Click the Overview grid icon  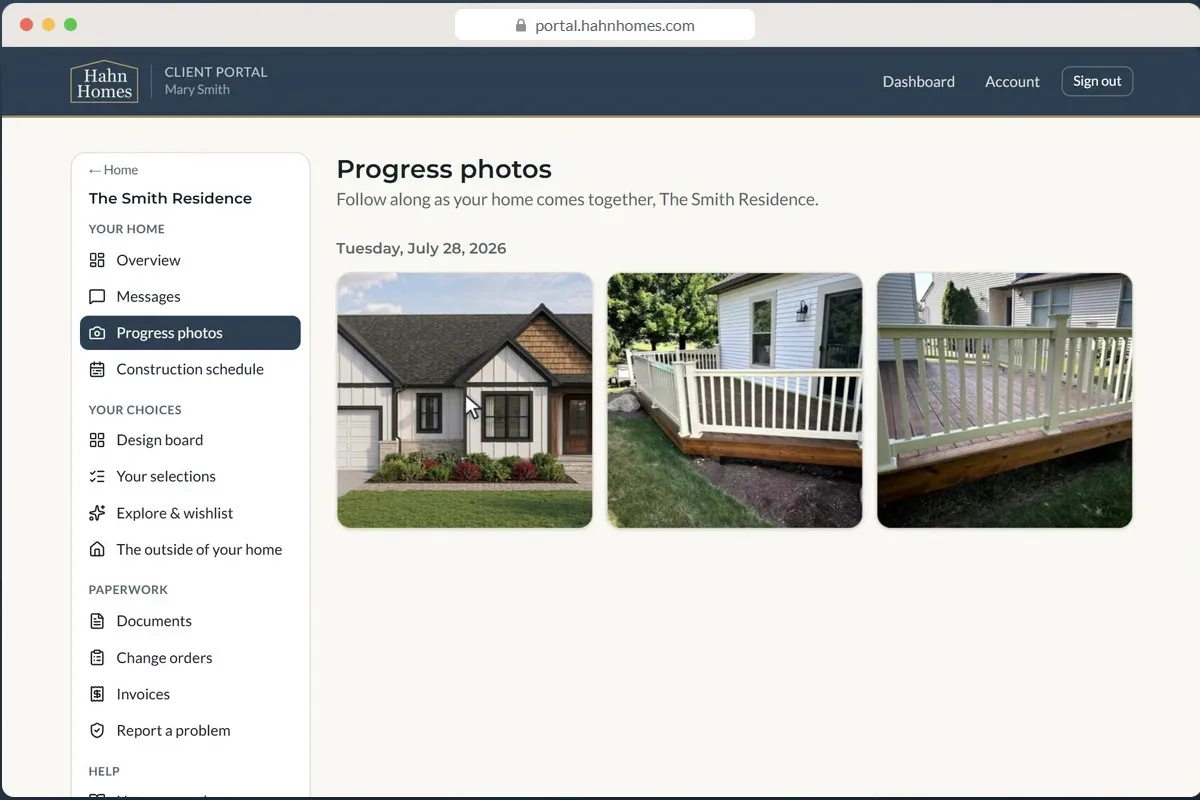pyautogui.click(x=97, y=260)
